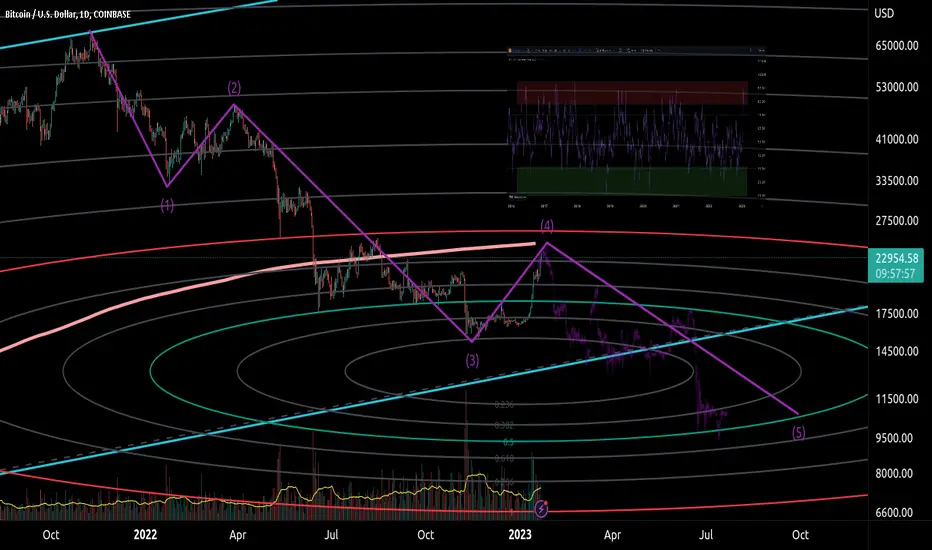The height and width of the screenshot is (550, 932).
Task: Click the Oct label preceding 2022
Action: click(x=51, y=535)
